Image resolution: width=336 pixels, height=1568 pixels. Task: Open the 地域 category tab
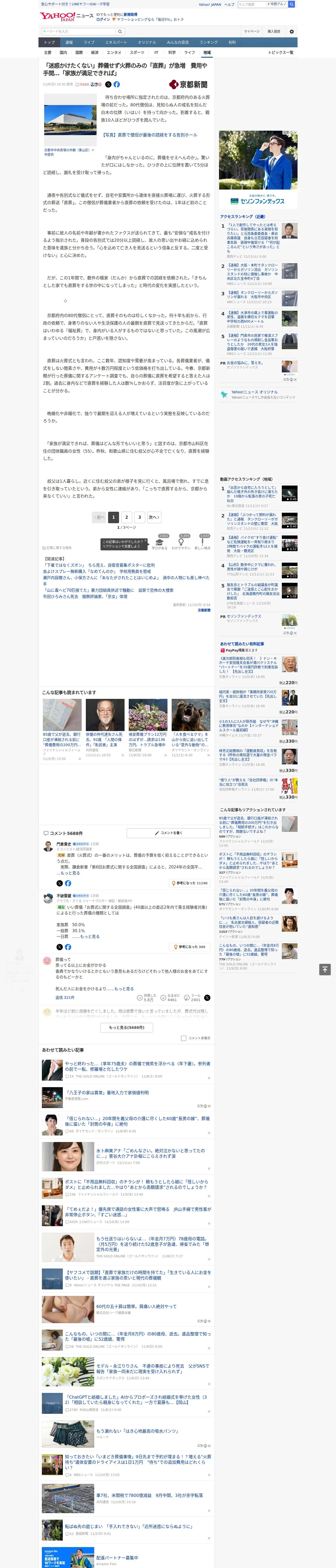(x=207, y=52)
